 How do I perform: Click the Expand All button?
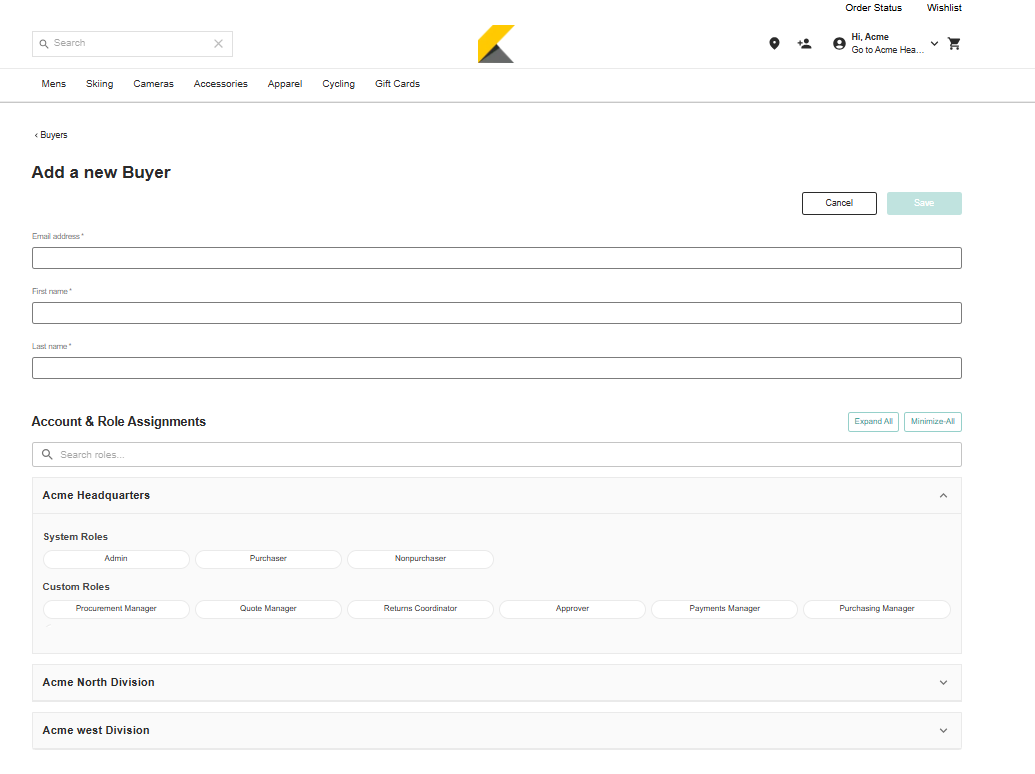point(873,422)
